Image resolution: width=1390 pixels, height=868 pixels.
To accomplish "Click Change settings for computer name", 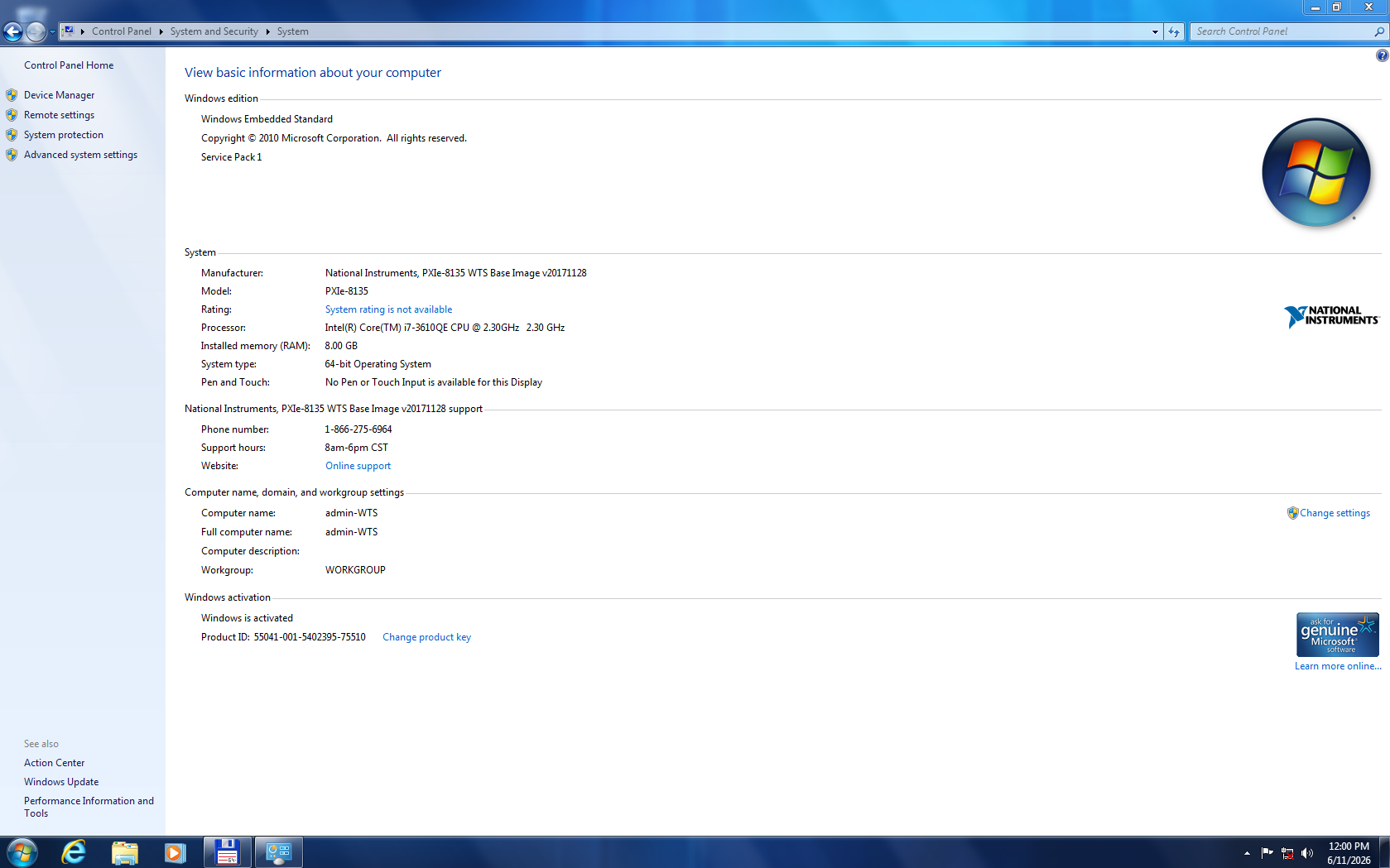I will point(1335,513).
